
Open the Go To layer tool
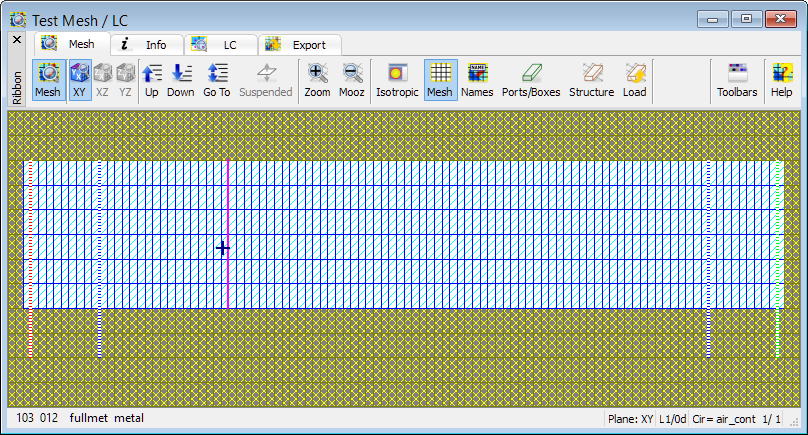(216, 80)
